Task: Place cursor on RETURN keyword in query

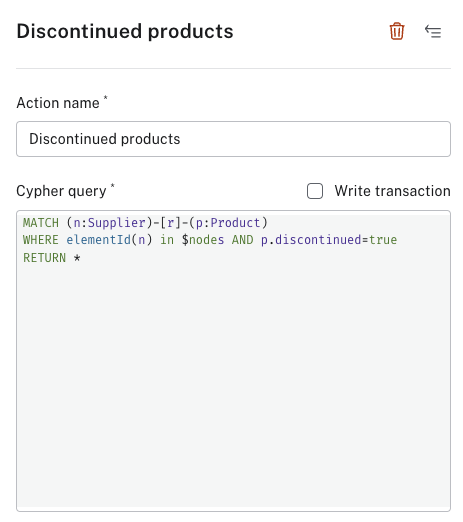Action: coord(44,258)
